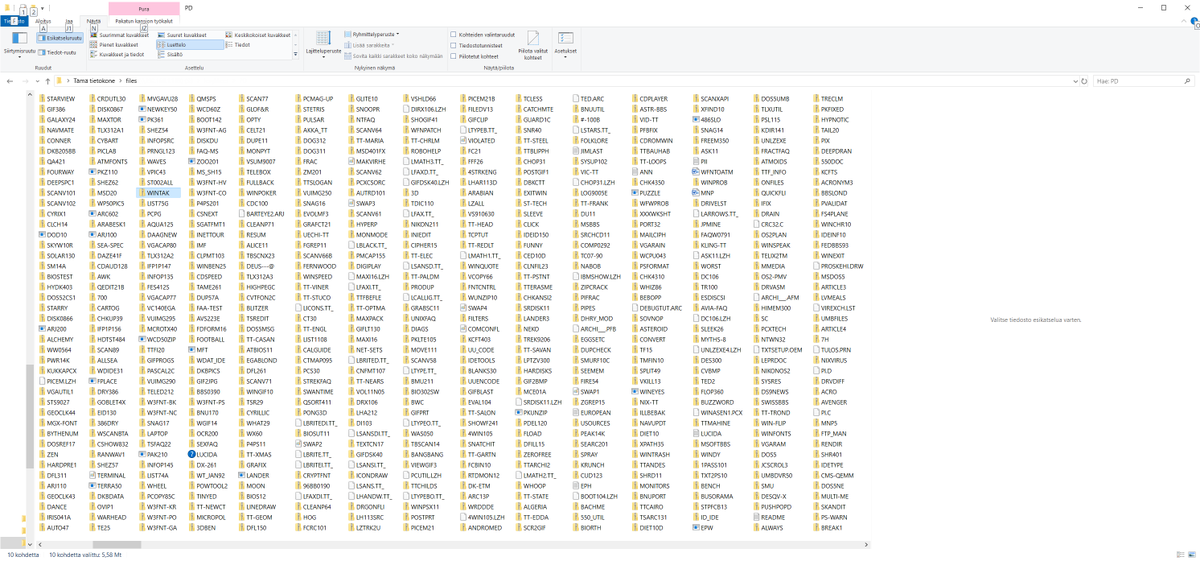Select the 486SLO file

click(x=707, y=119)
